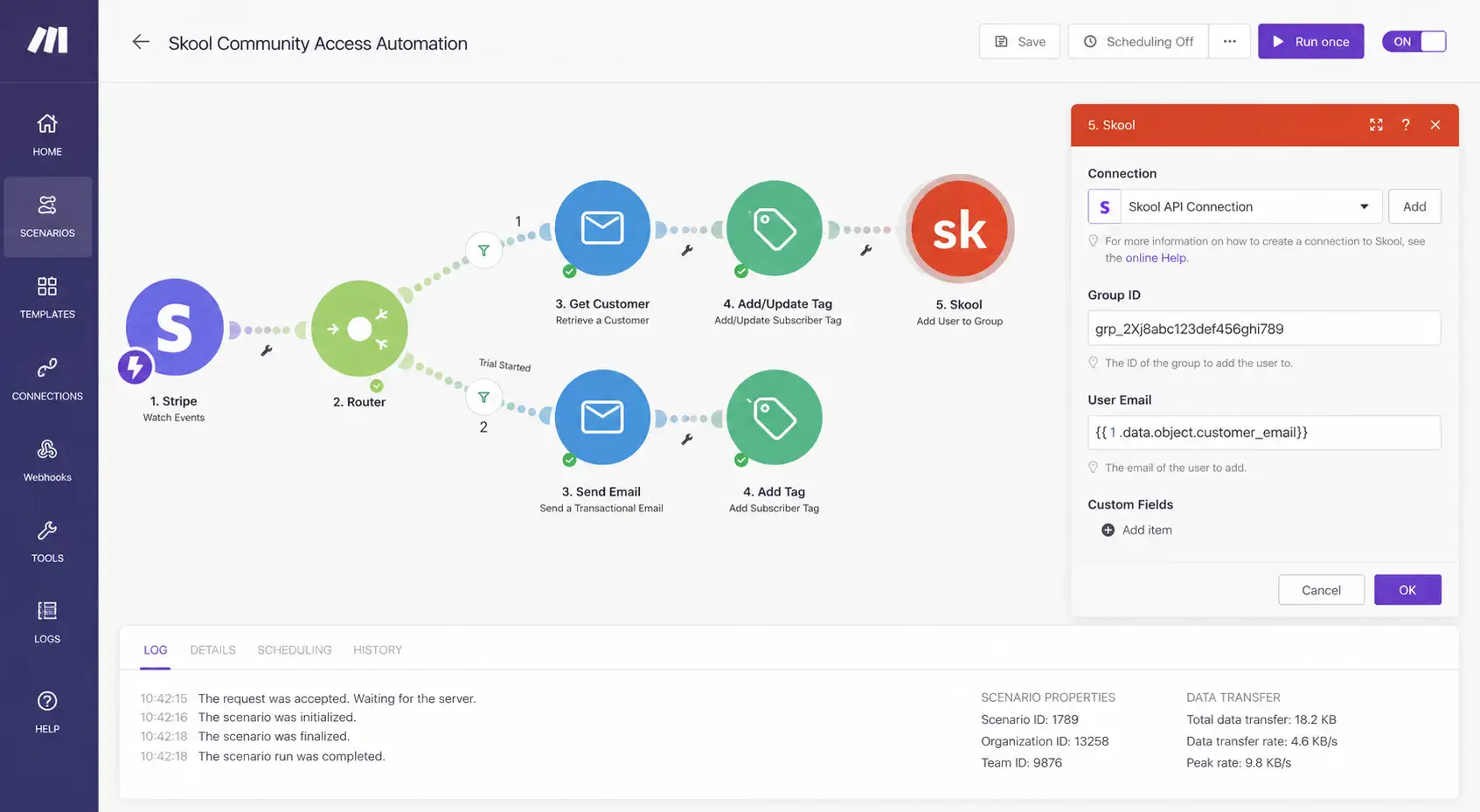Click log entry 'The scenario was finalized.'
Image resolution: width=1480 pixels, height=812 pixels.
click(274, 736)
